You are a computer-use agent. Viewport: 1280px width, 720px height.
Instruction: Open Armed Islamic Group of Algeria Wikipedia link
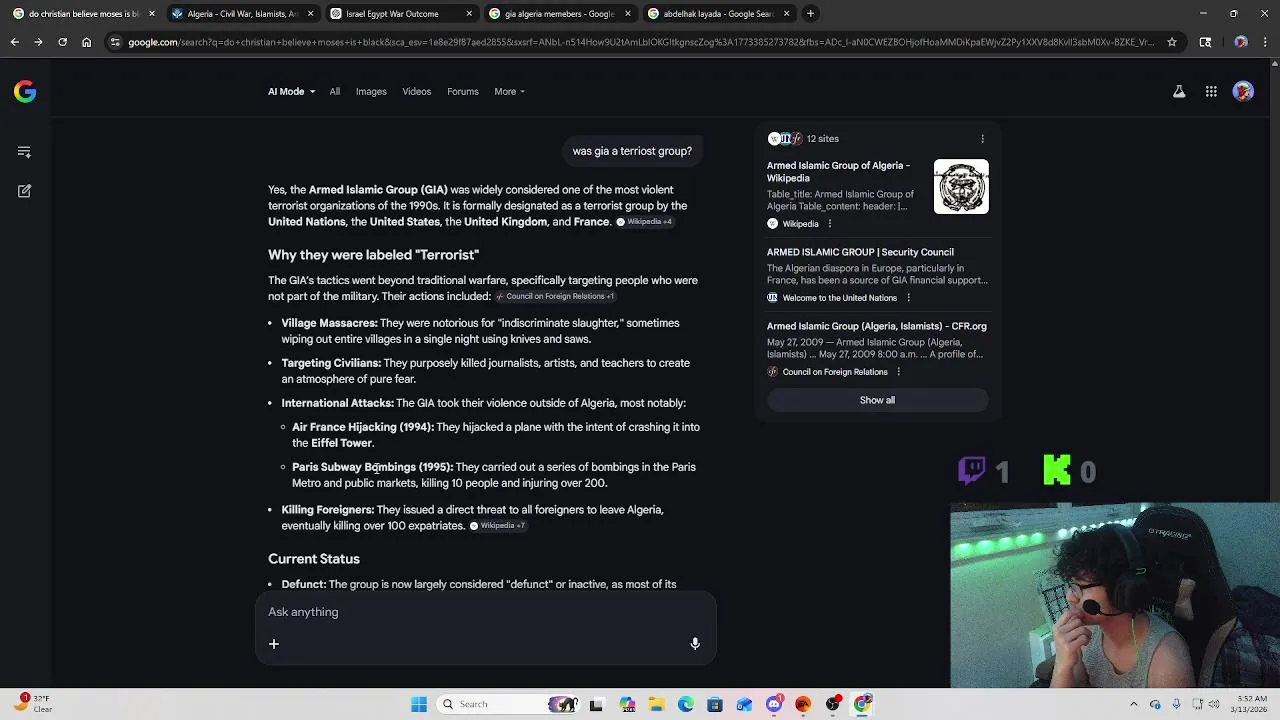click(x=838, y=172)
